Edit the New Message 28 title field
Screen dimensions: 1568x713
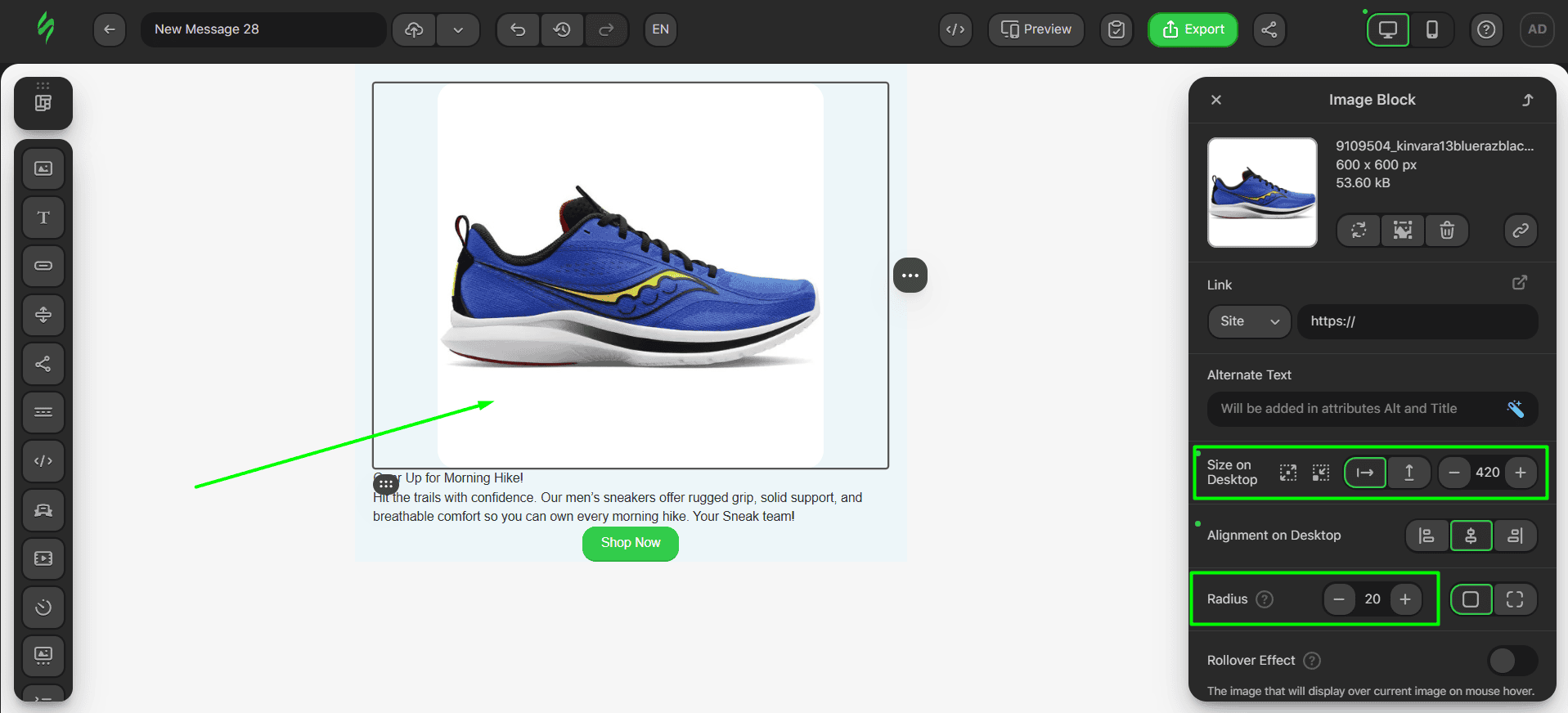tap(263, 29)
